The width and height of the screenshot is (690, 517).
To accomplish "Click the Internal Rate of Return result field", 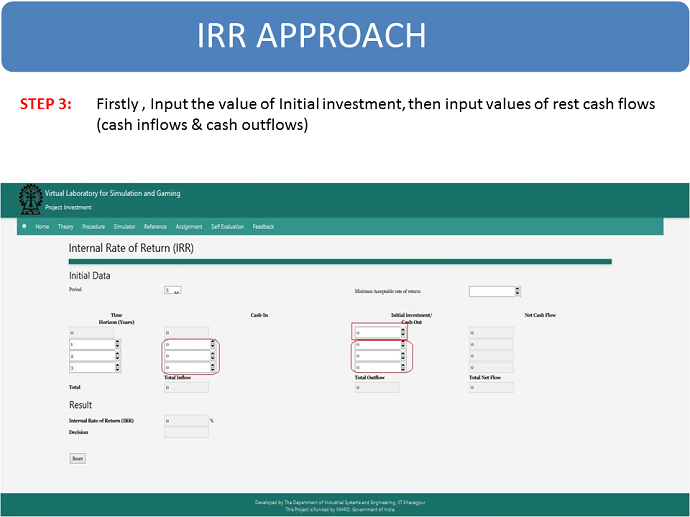I will 187,421.
